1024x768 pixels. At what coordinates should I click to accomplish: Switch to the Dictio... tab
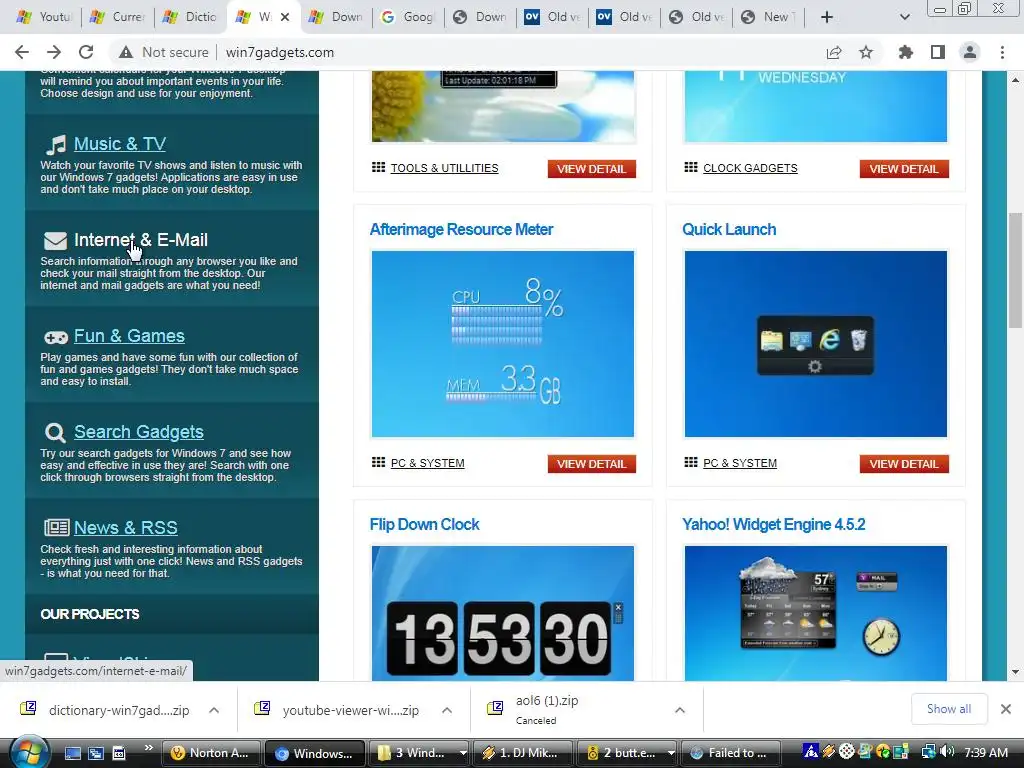tap(191, 17)
